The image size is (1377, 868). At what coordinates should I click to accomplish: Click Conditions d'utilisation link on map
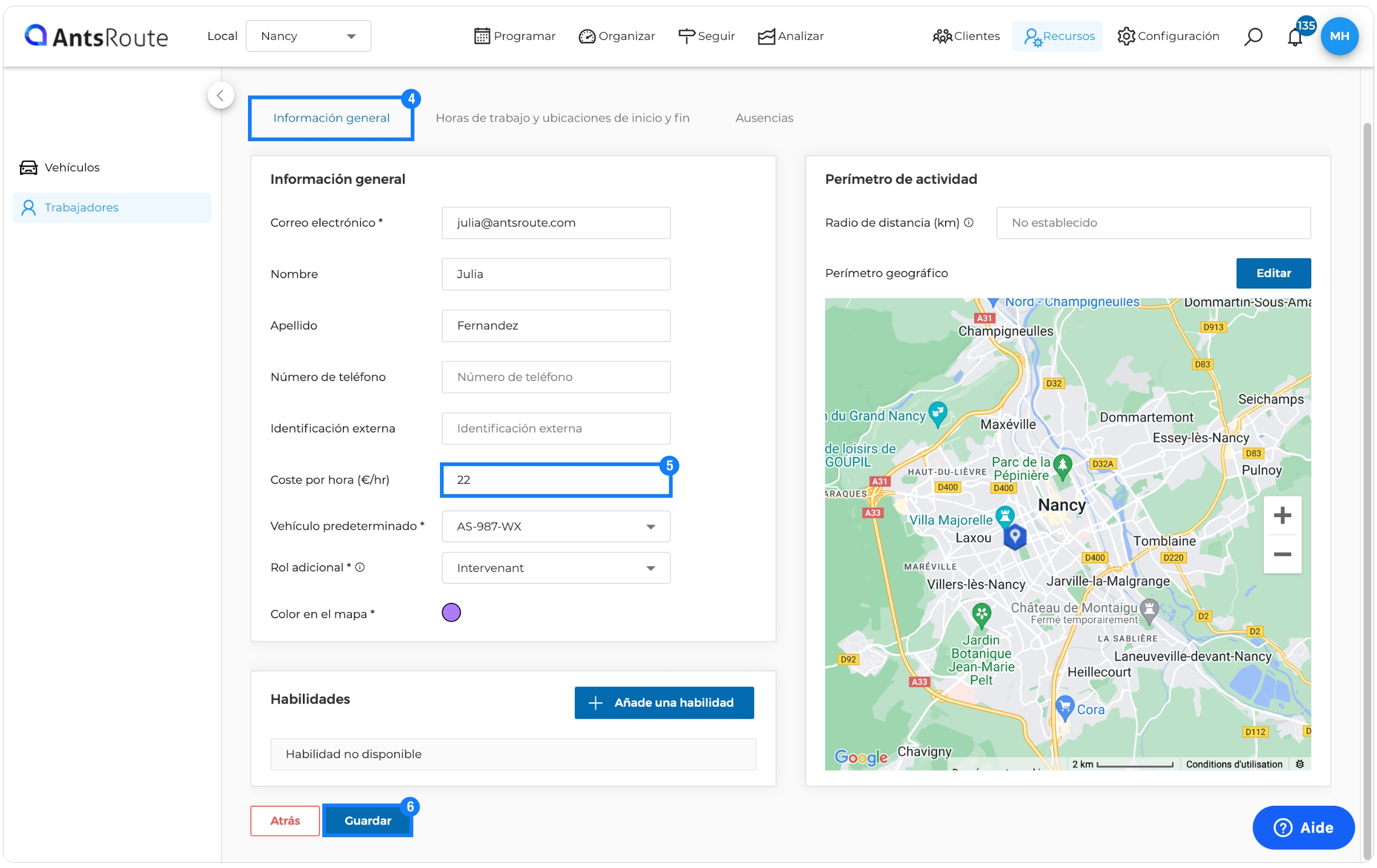tap(1234, 765)
